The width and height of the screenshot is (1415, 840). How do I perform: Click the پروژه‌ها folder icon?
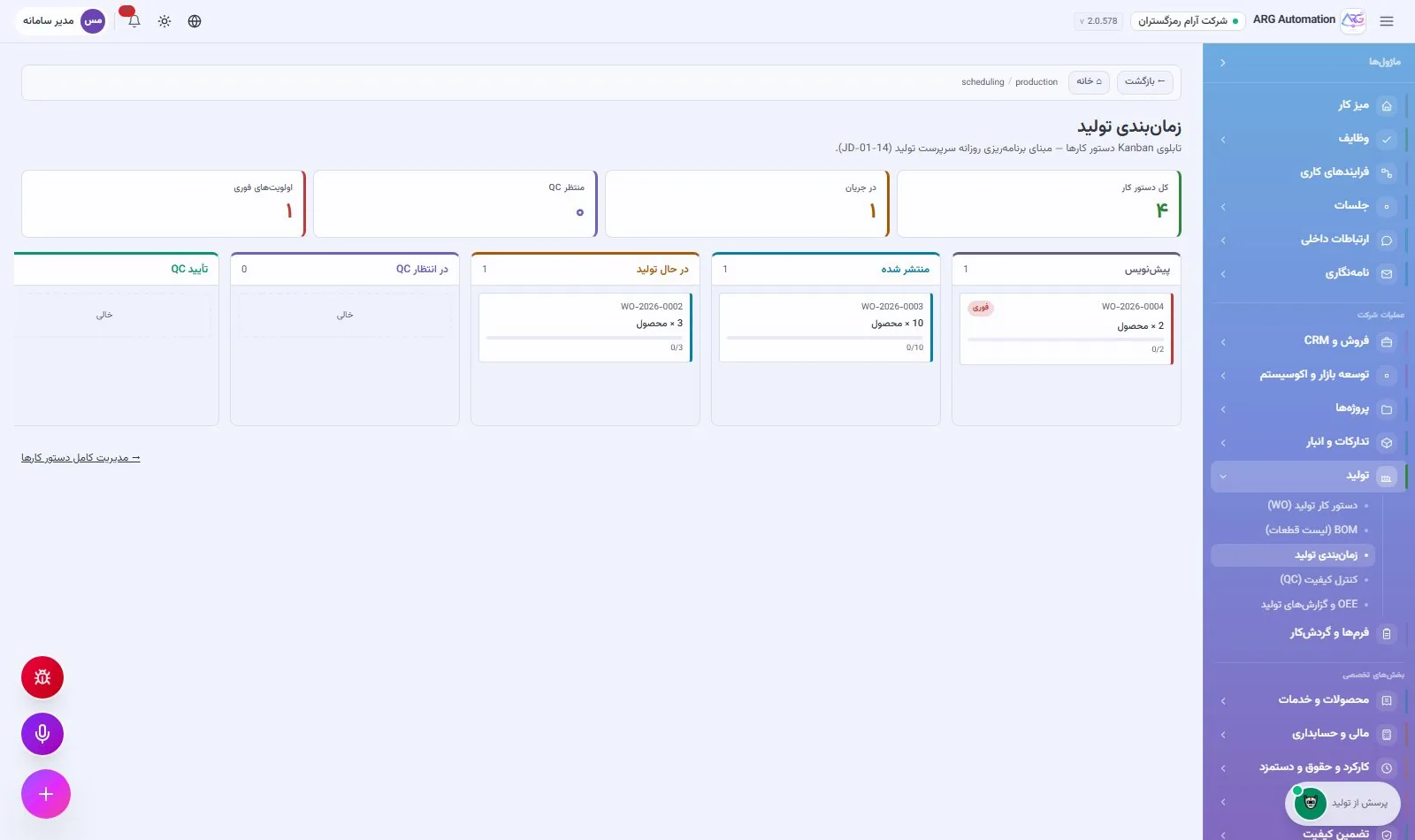tap(1387, 409)
